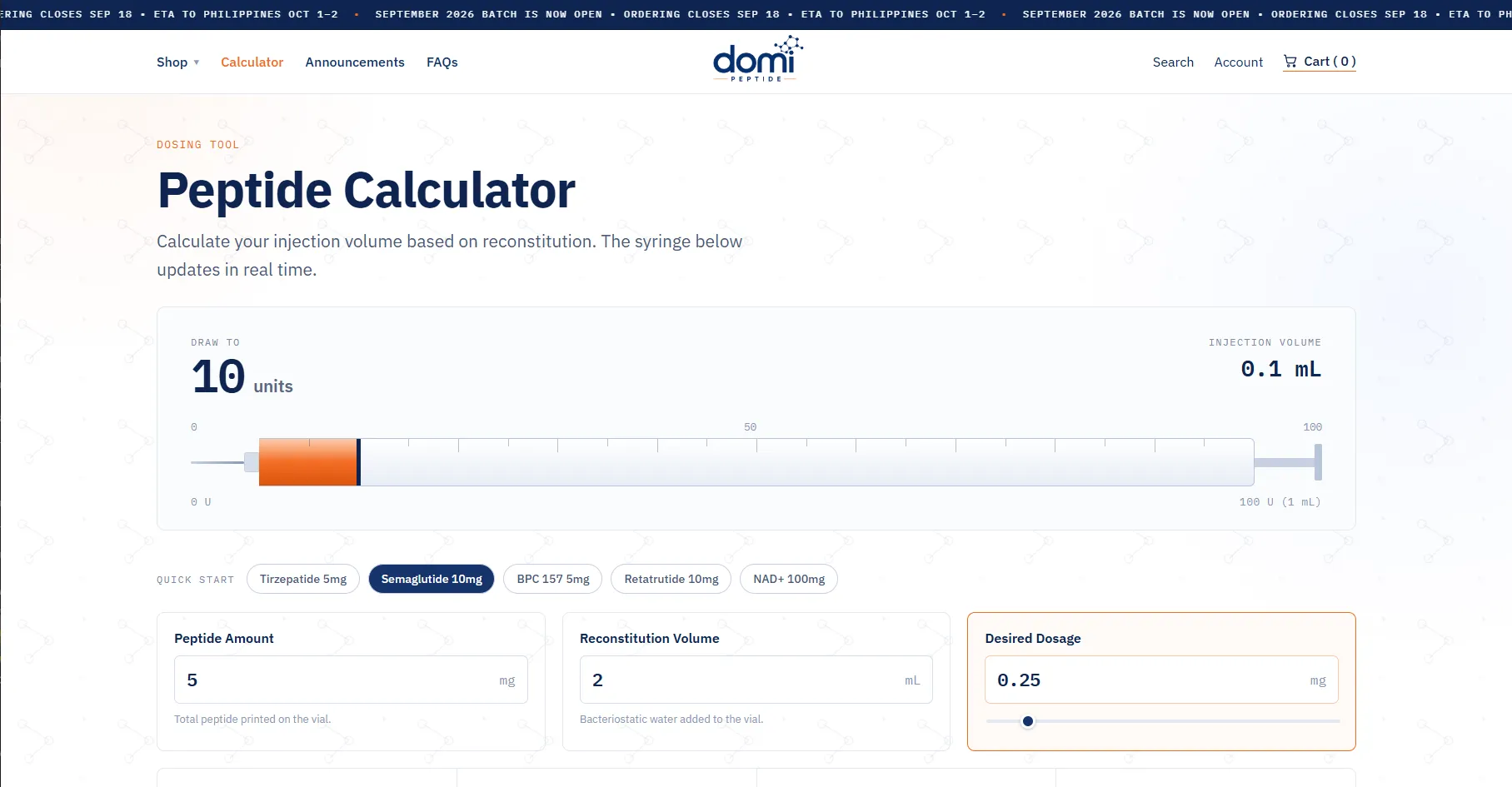Click the 'QUICK START' label

196,580
